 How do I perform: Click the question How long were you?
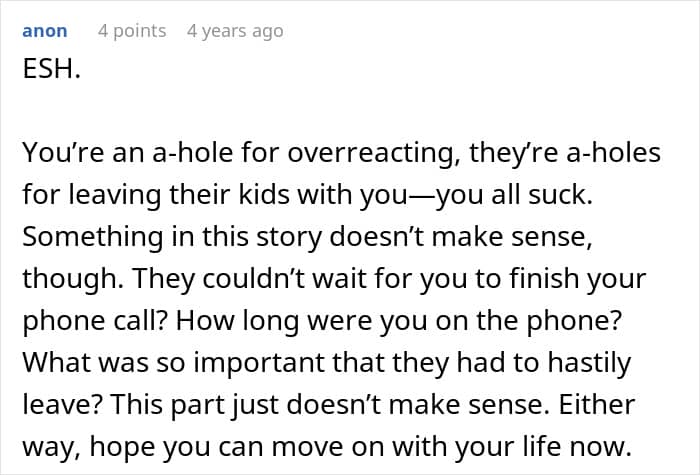(x=399, y=321)
